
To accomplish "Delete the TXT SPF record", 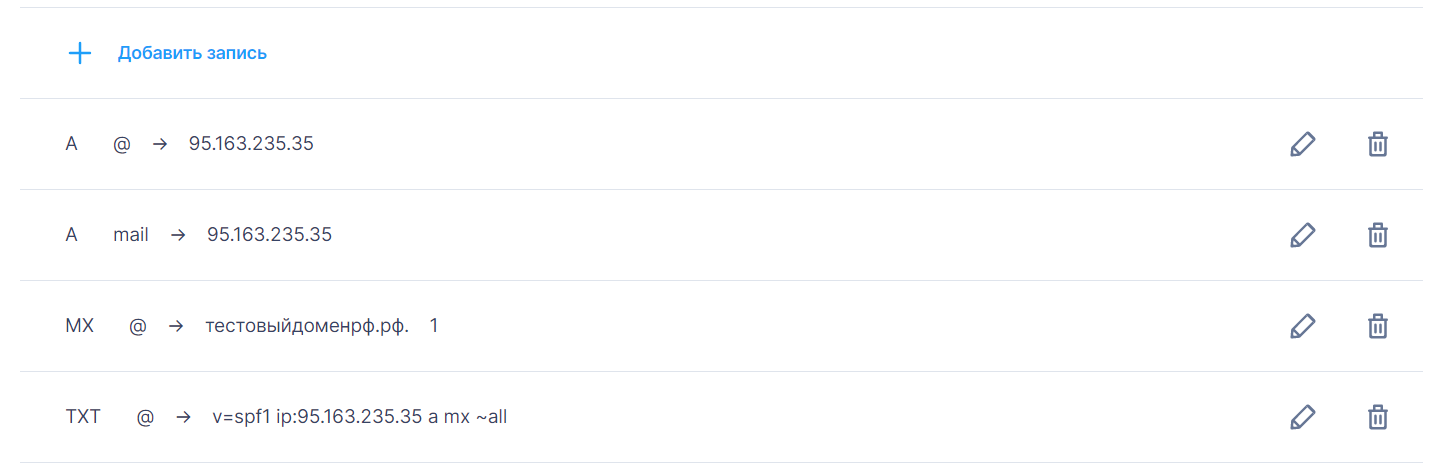I will [x=1377, y=417].
